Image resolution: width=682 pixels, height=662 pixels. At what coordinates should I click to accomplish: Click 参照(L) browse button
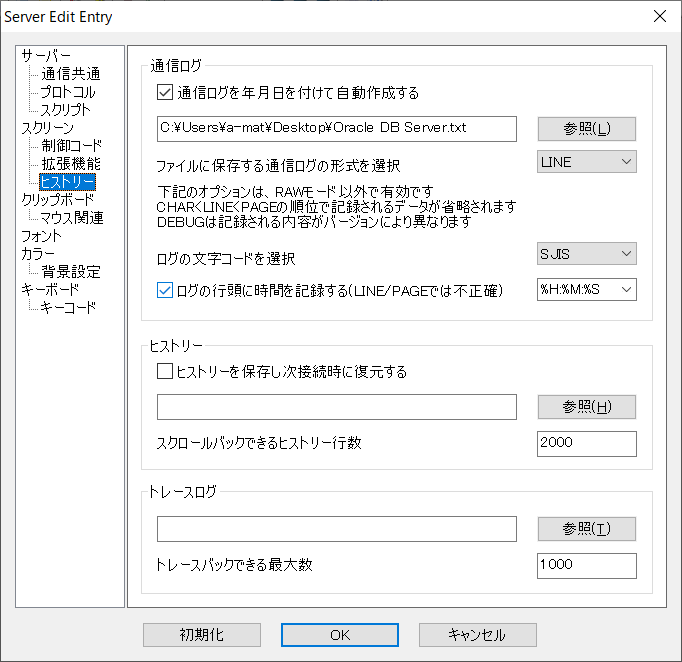pyautogui.click(x=587, y=129)
